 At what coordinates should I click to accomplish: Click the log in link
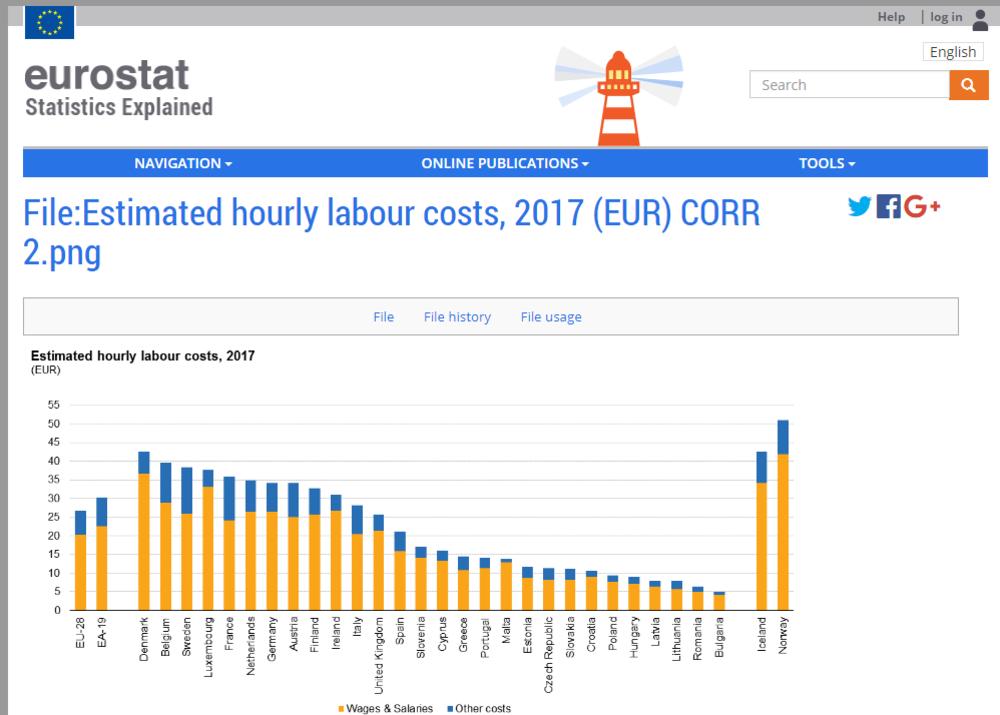tap(945, 17)
